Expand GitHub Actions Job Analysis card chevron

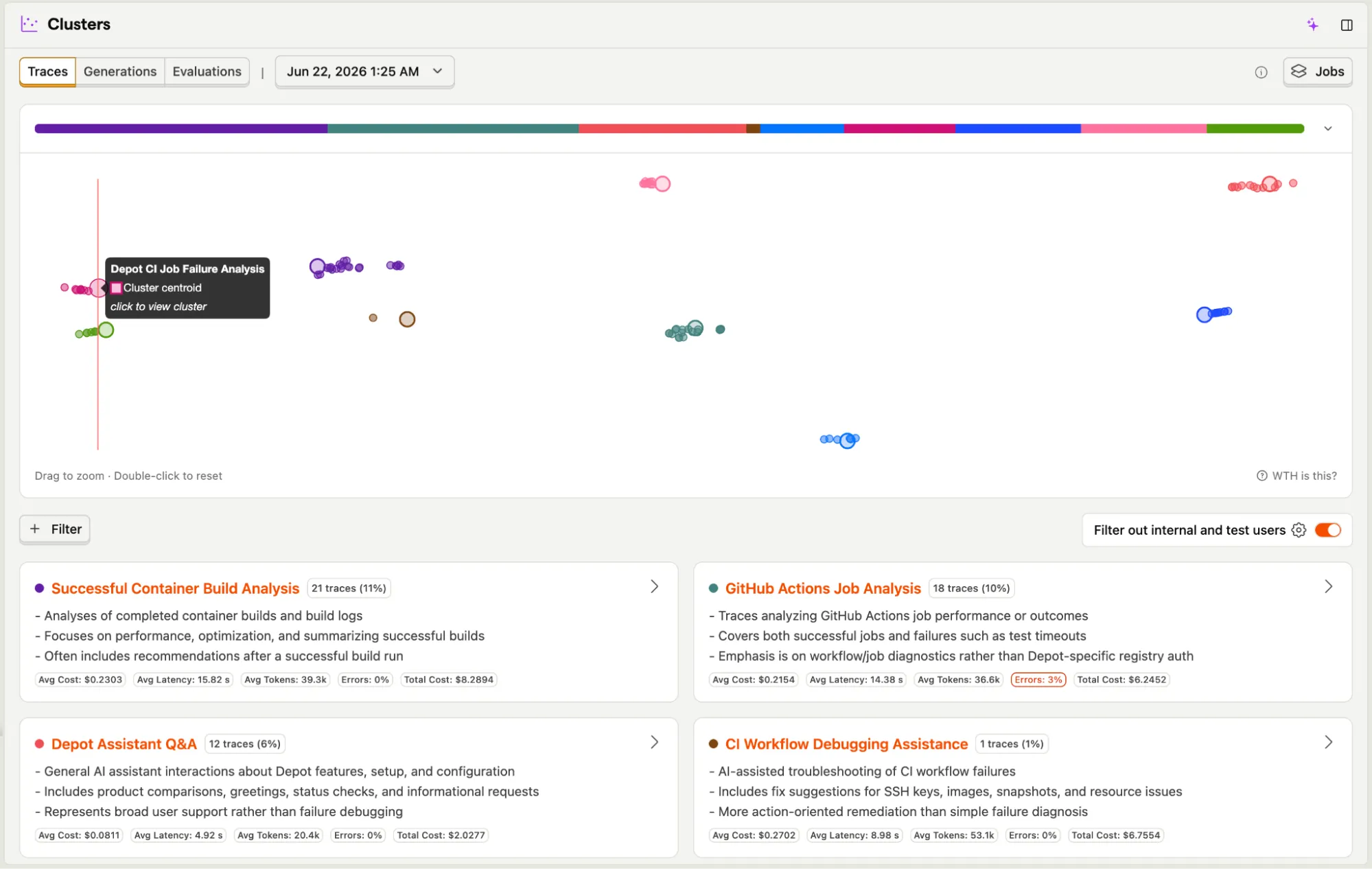tap(1328, 587)
